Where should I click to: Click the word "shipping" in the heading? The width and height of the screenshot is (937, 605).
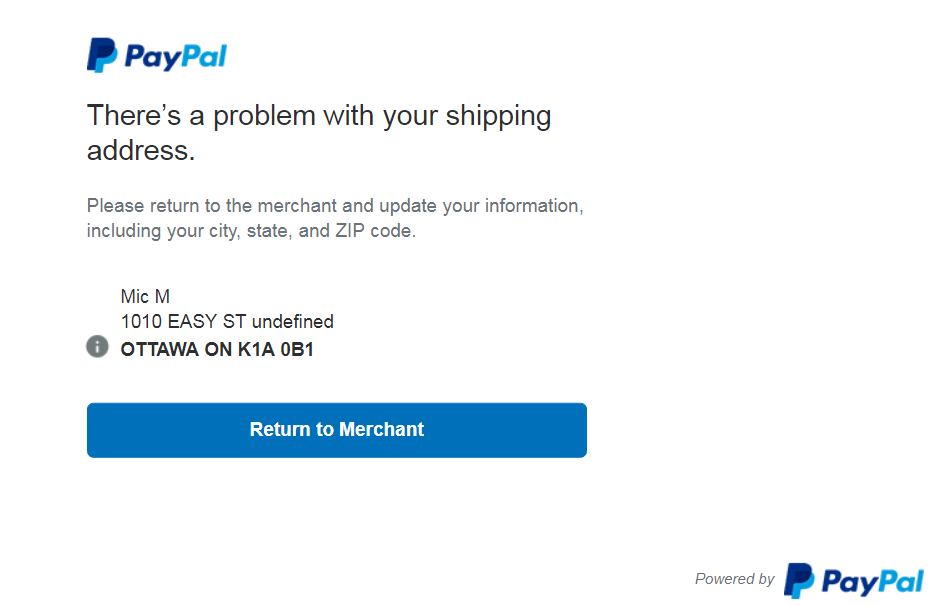click(498, 115)
